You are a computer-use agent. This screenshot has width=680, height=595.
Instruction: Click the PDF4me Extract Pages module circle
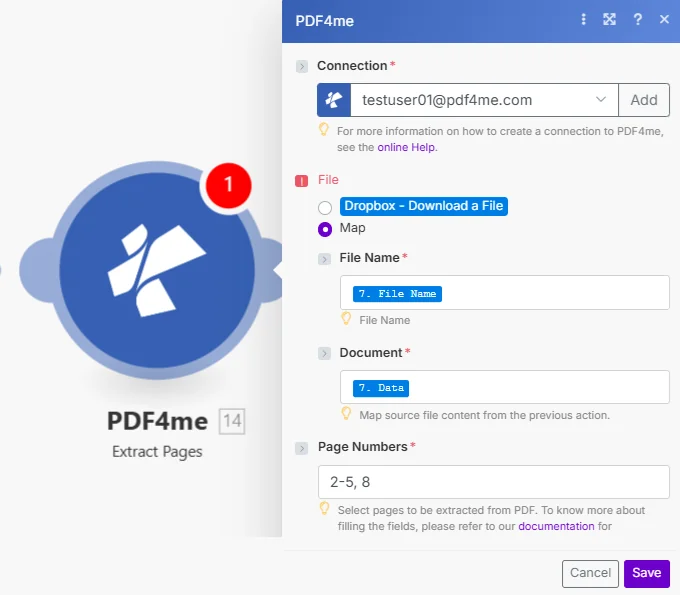click(x=157, y=270)
